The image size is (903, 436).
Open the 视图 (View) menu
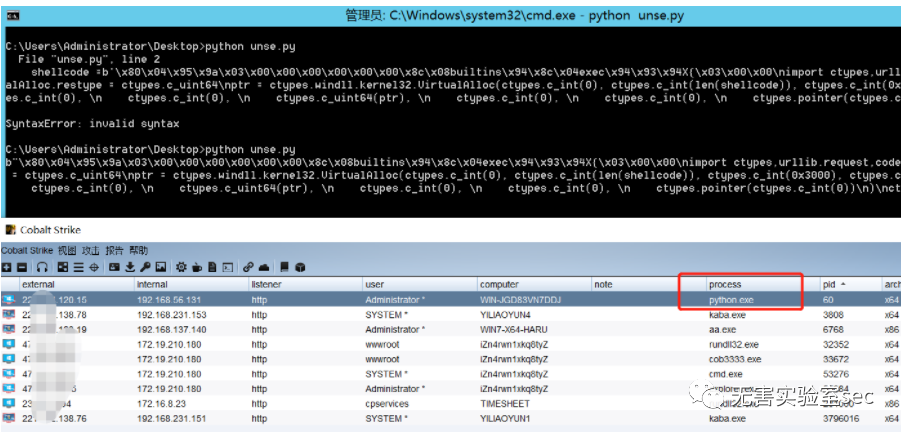pyautogui.click(x=67, y=251)
